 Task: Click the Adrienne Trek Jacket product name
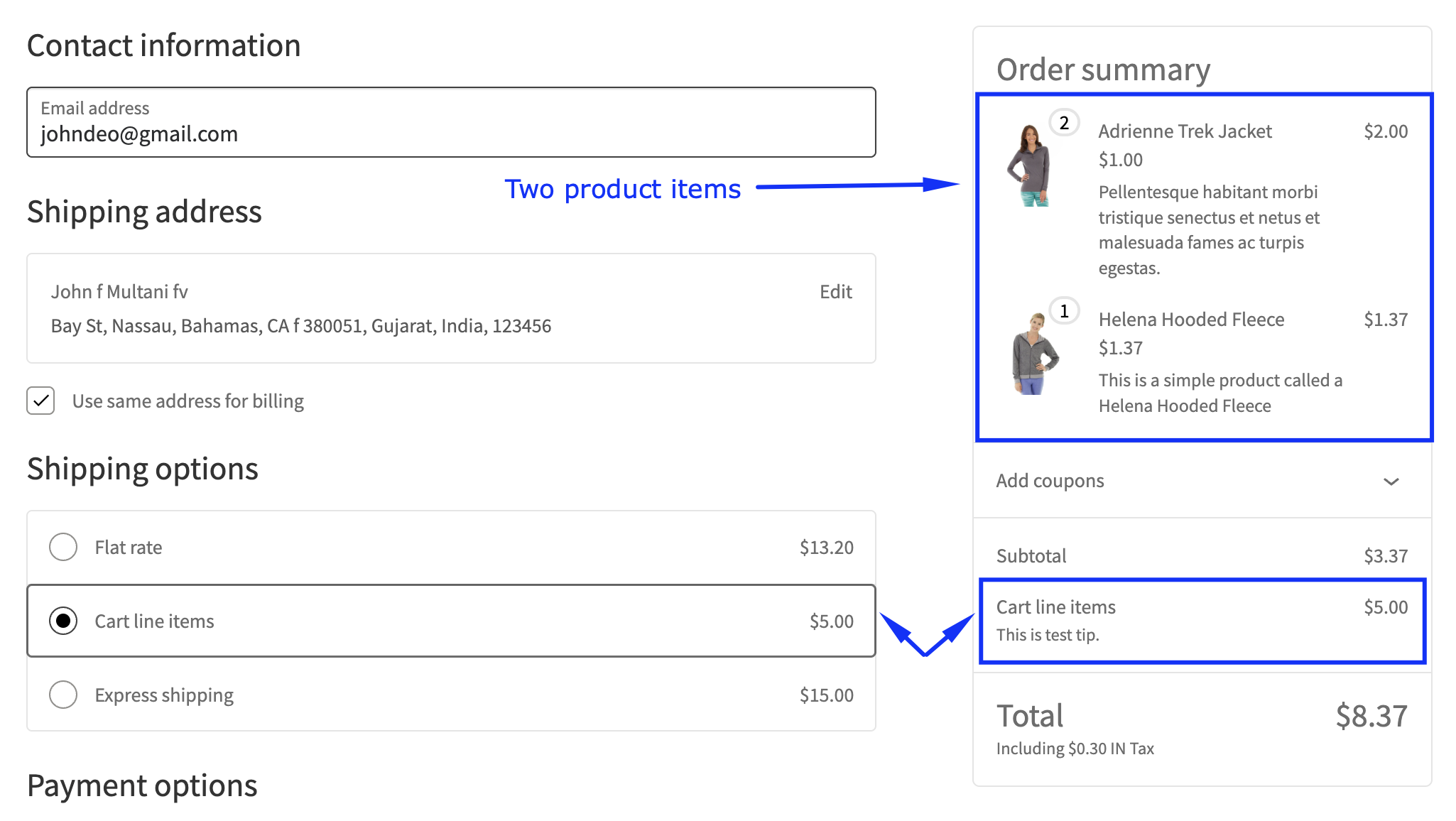[1185, 131]
